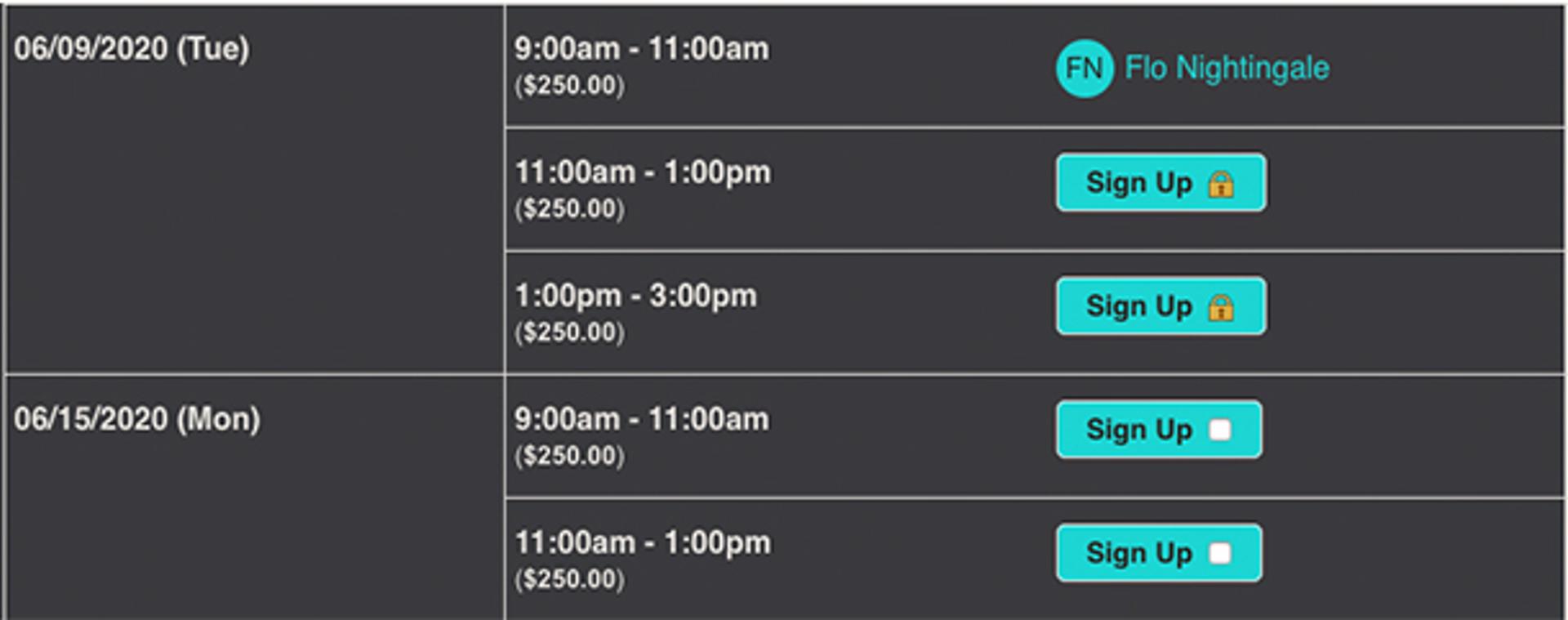Sign up for 06/09 11:00am - 1:00pm slot
Image resolution: width=1568 pixels, height=620 pixels.
1161,183
